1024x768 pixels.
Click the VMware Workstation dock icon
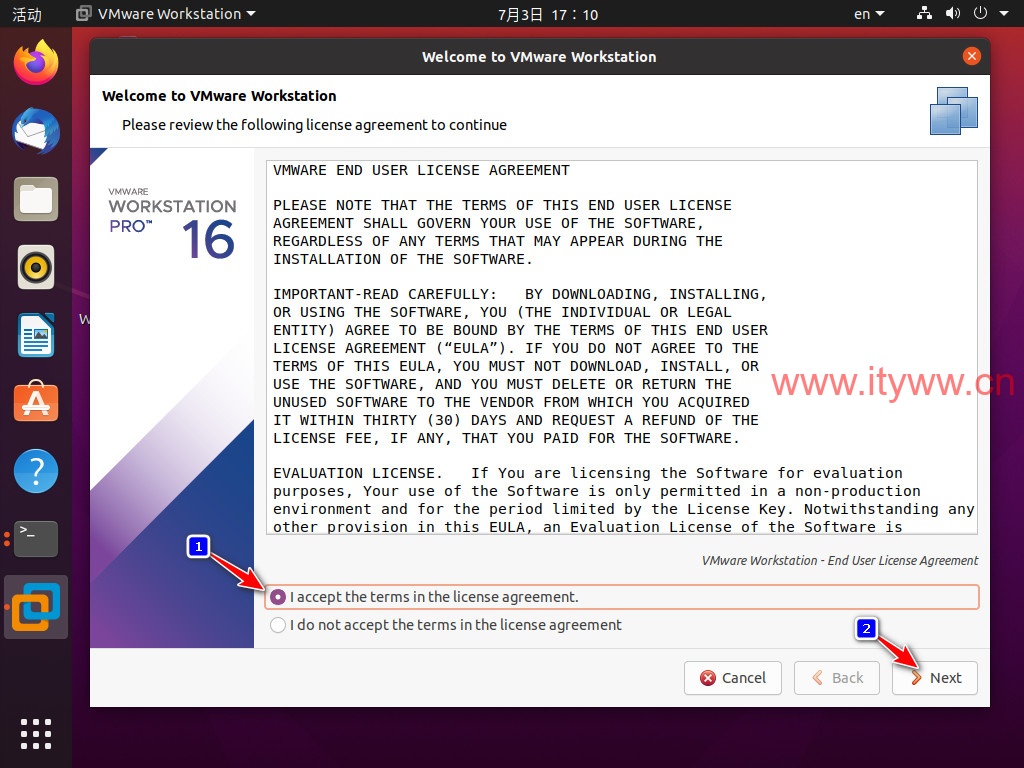point(36,607)
